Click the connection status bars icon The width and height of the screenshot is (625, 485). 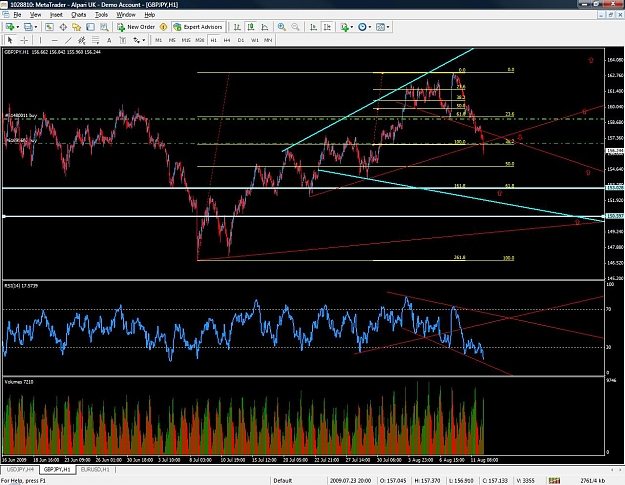[554, 481]
